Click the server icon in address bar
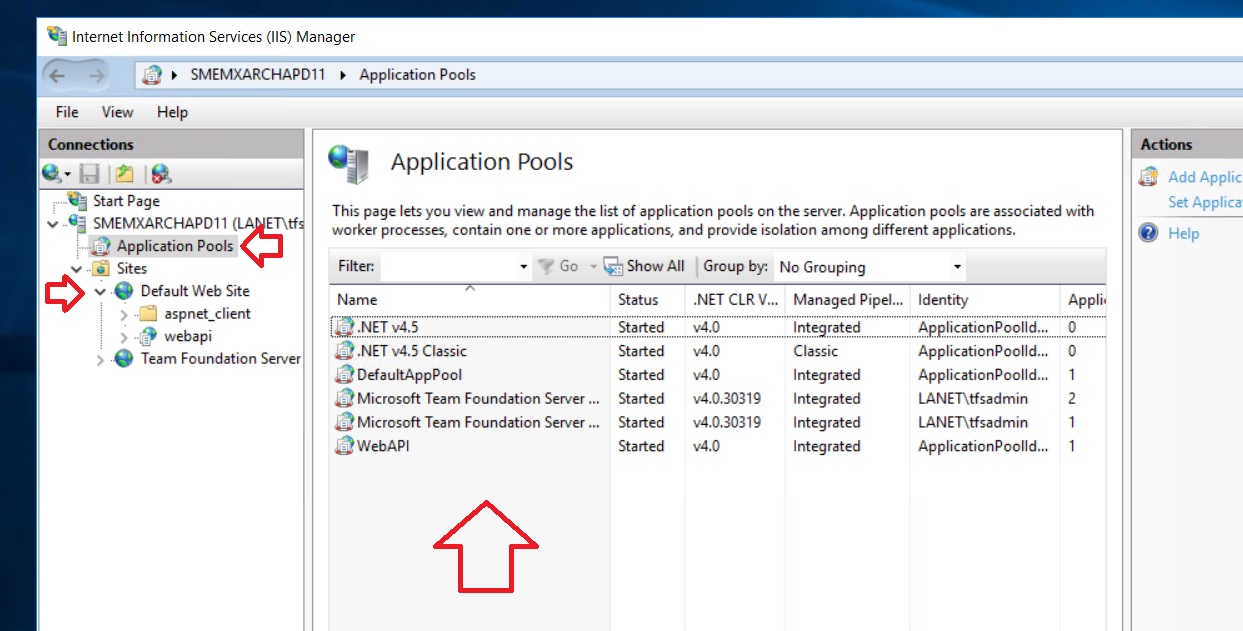1243x631 pixels. pyautogui.click(x=152, y=75)
